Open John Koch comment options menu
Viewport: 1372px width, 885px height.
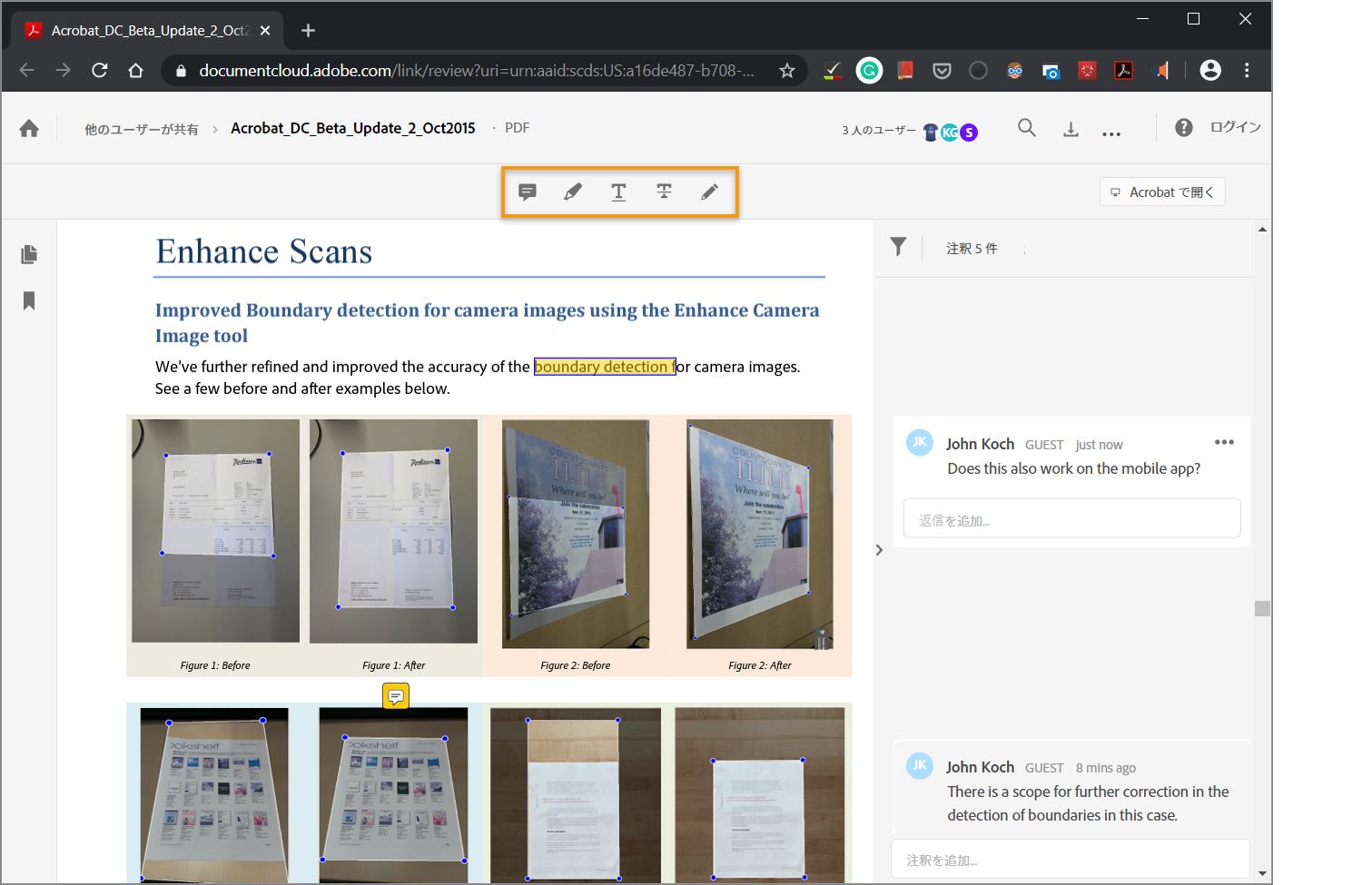(x=1224, y=442)
